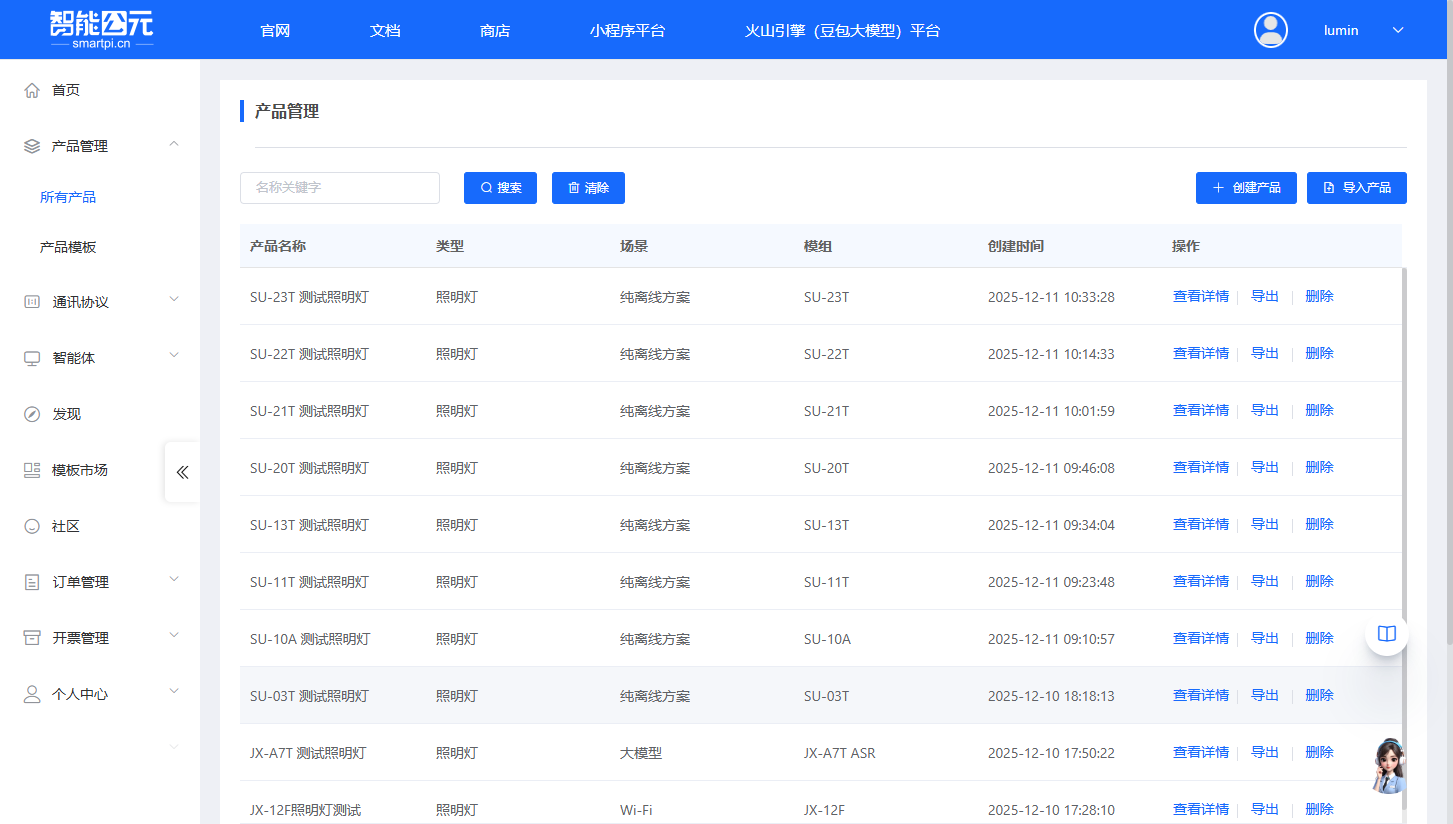Viewport: 1453px width, 824px height.
Task: Open the floating book documentation icon
Action: 1386,634
